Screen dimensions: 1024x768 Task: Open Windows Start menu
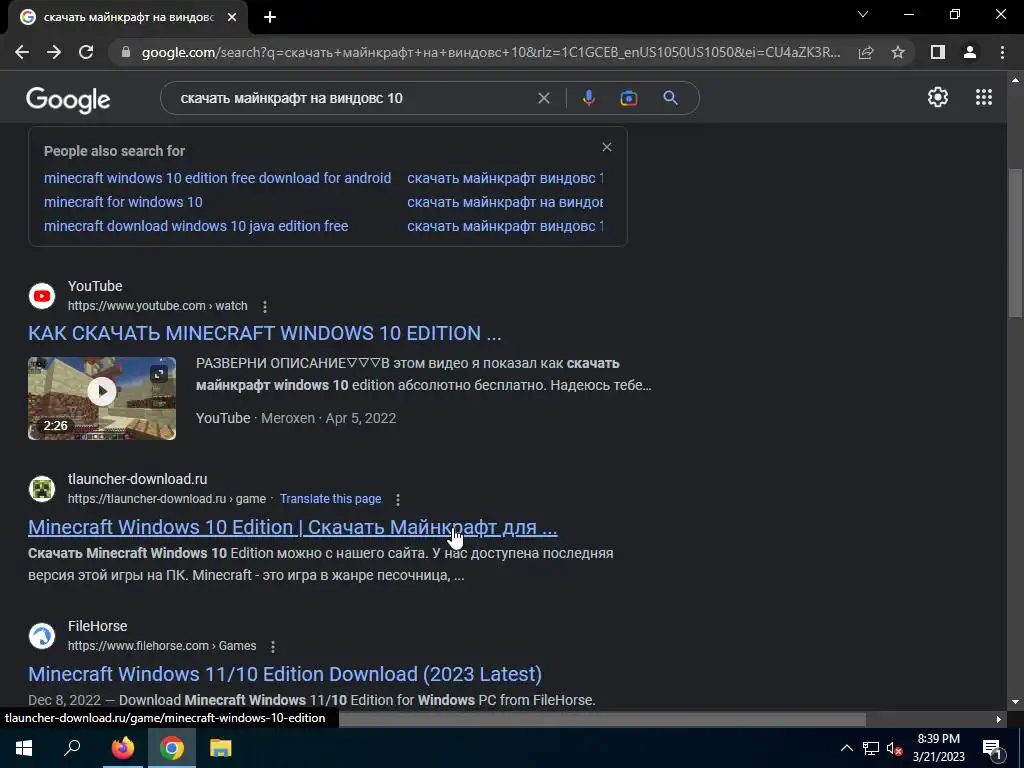tap(24, 748)
